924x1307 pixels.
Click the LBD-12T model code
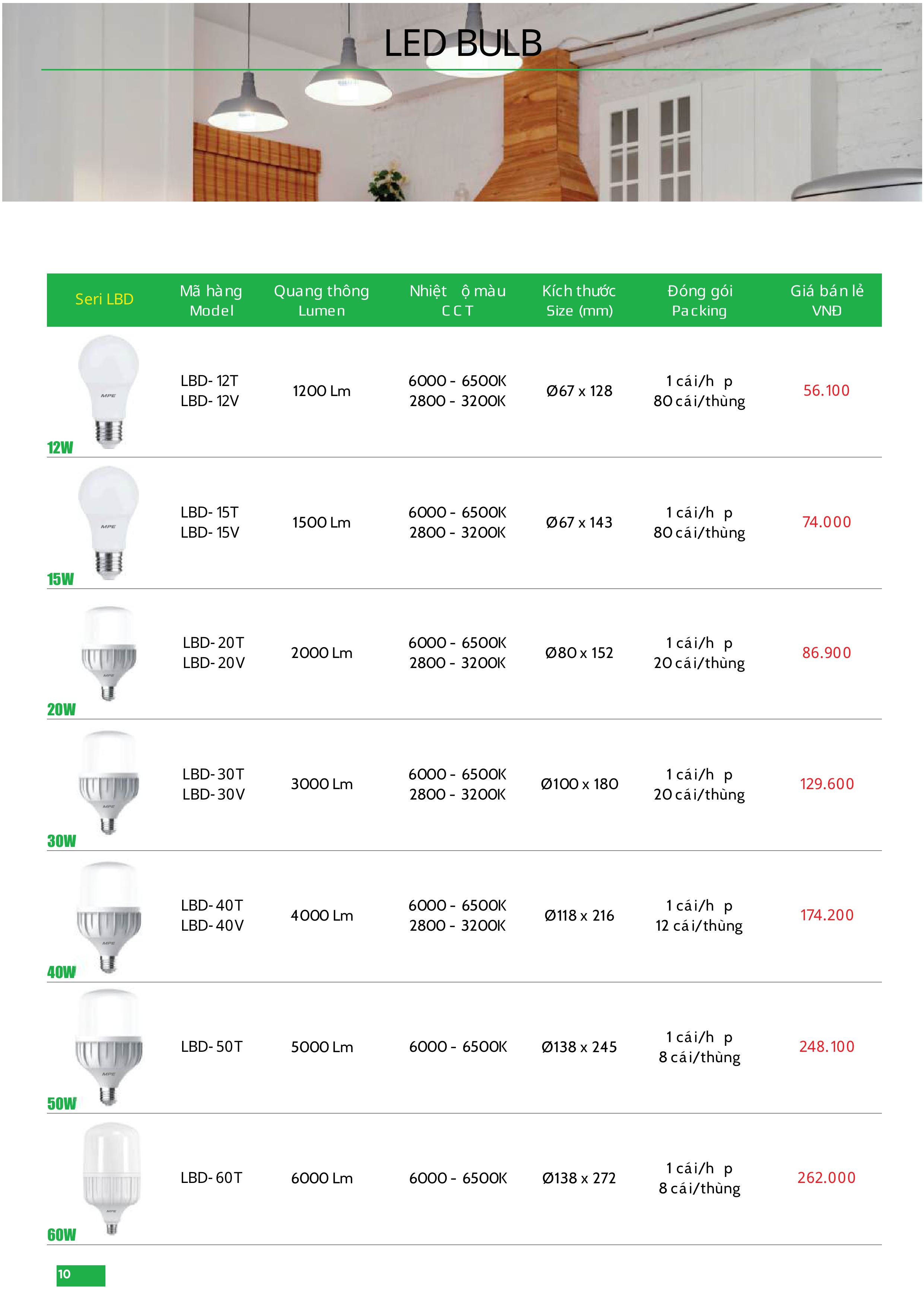pyautogui.click(x=209, y=381)
